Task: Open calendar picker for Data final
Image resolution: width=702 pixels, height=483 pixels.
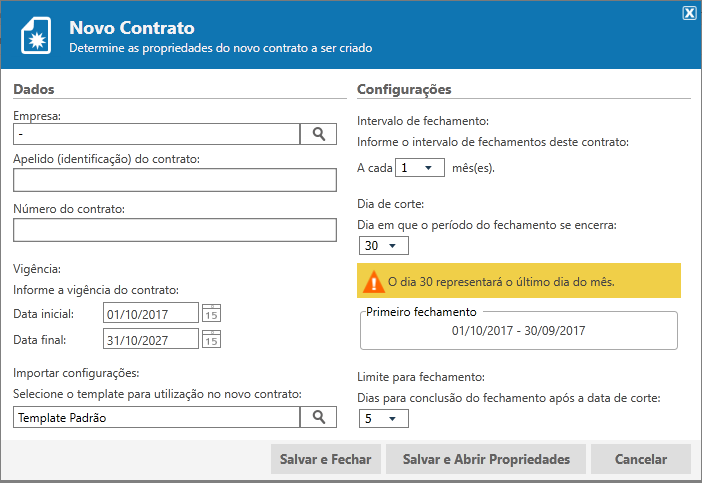Action: (211, 339)
